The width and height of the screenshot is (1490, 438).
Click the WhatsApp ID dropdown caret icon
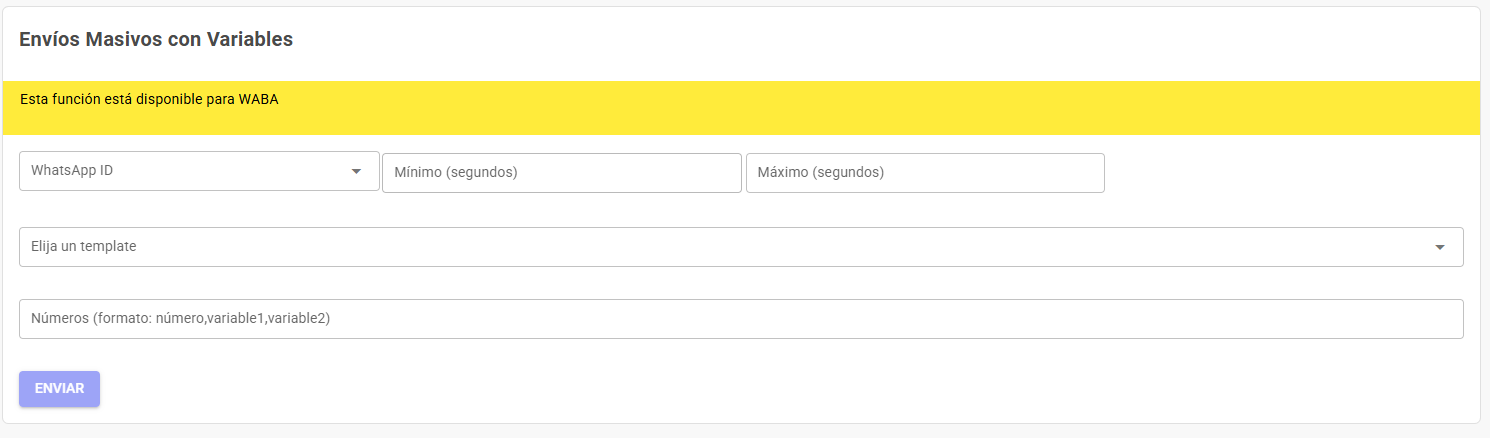tap(356, 172)
